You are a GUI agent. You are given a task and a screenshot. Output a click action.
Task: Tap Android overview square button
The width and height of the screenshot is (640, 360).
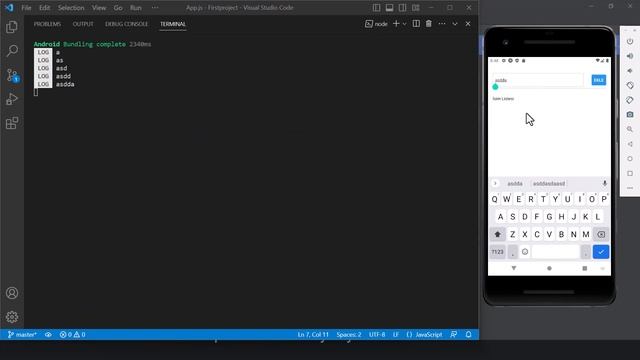point(584,268)
